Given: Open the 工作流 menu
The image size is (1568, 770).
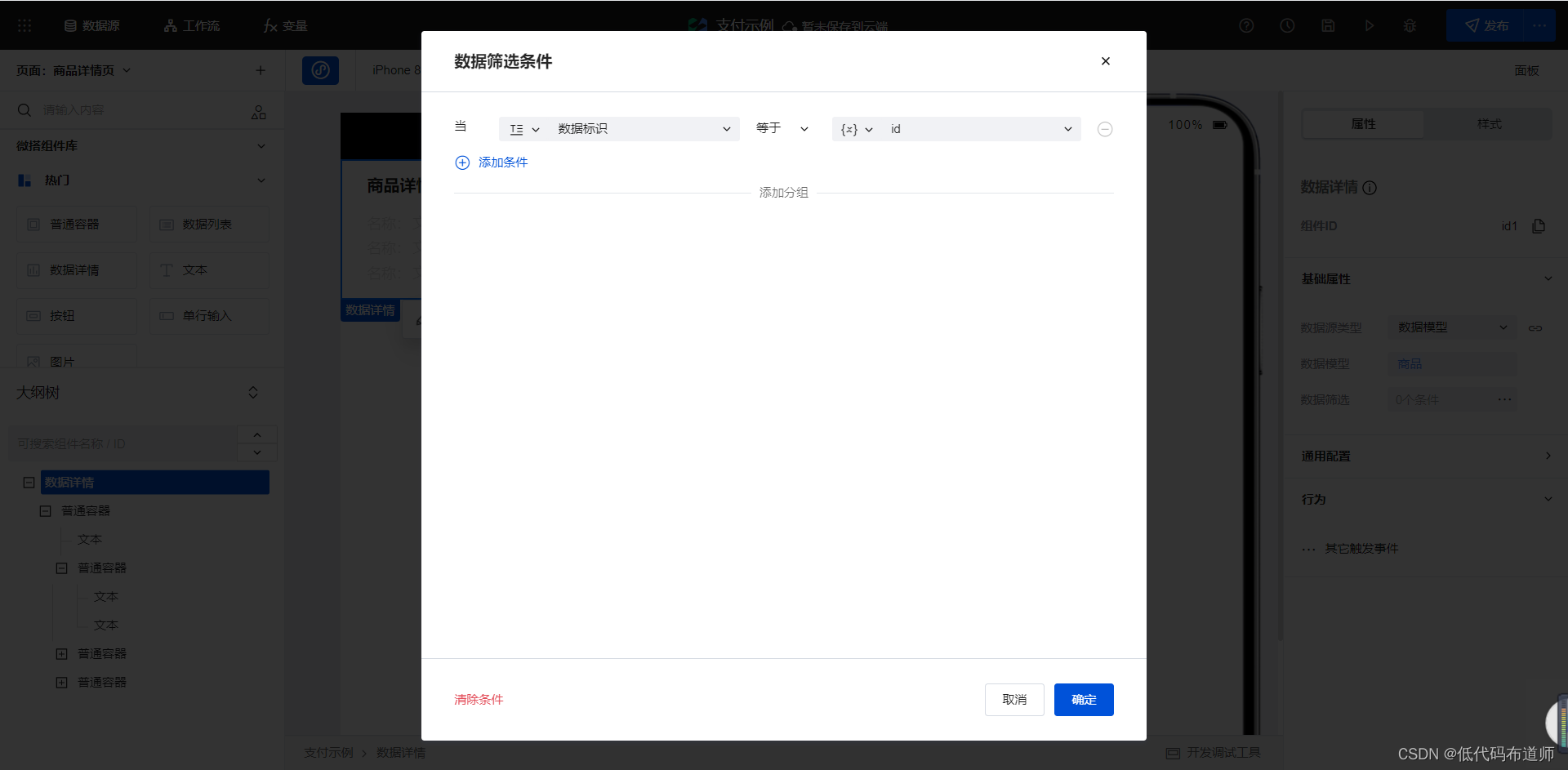Looking at the screenshot, I should (x=192, y=26).
